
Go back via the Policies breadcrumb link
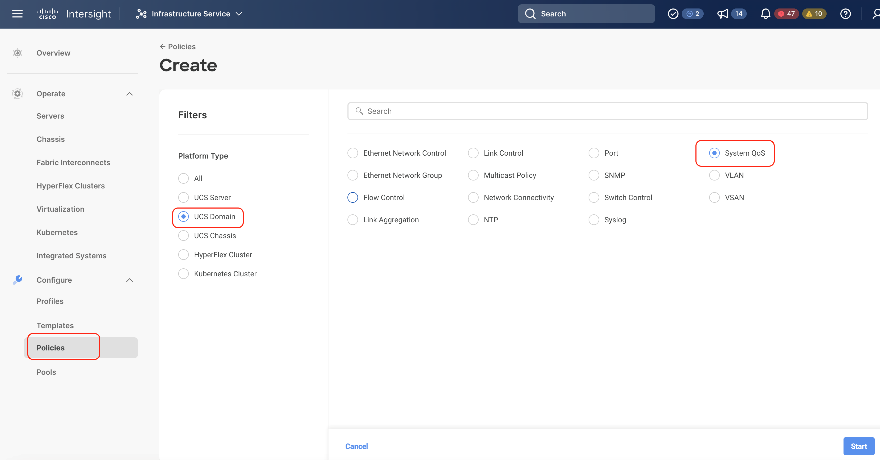coord(178,47)
